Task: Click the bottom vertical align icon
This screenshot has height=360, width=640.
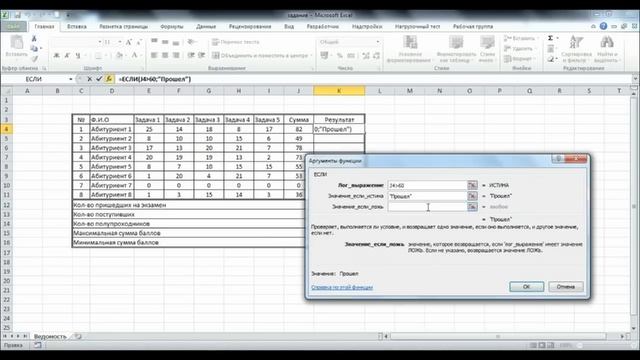Action: click(x=176, y=42)
